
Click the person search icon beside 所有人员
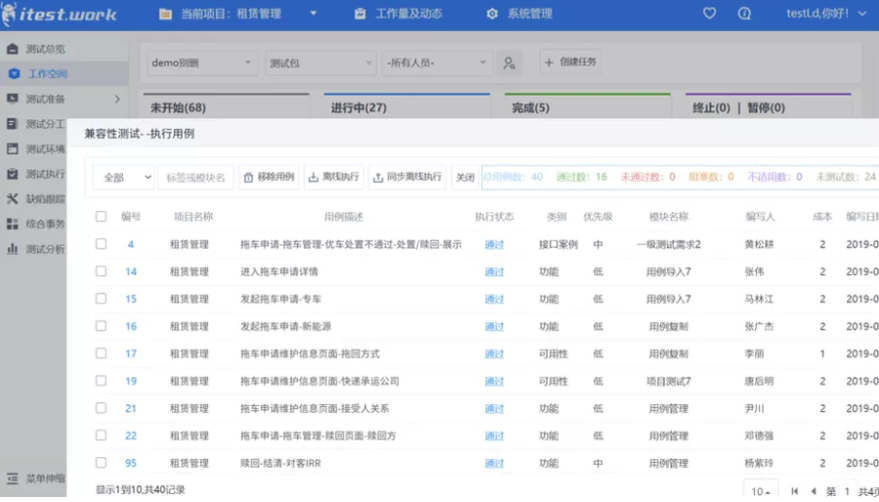[509, 63]
